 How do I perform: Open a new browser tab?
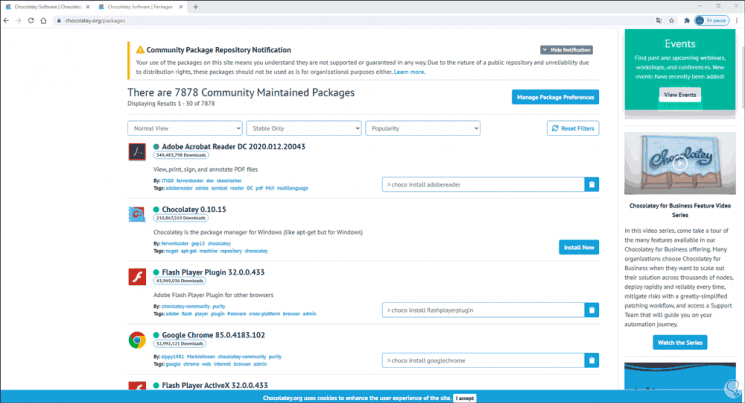195,7
